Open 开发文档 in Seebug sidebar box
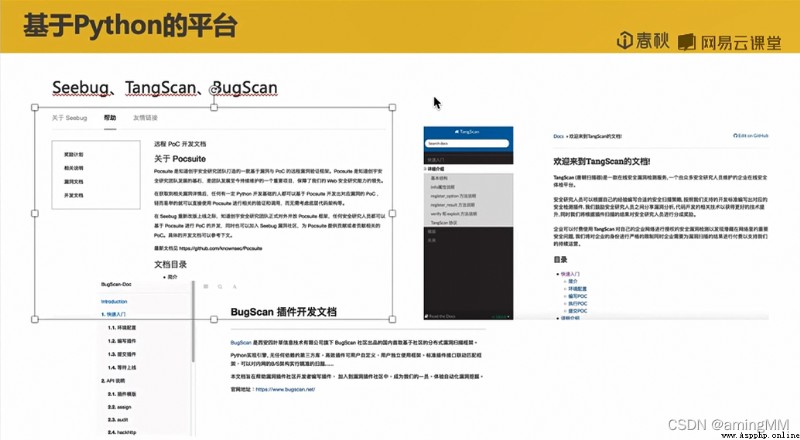 [x=73, y=195]
